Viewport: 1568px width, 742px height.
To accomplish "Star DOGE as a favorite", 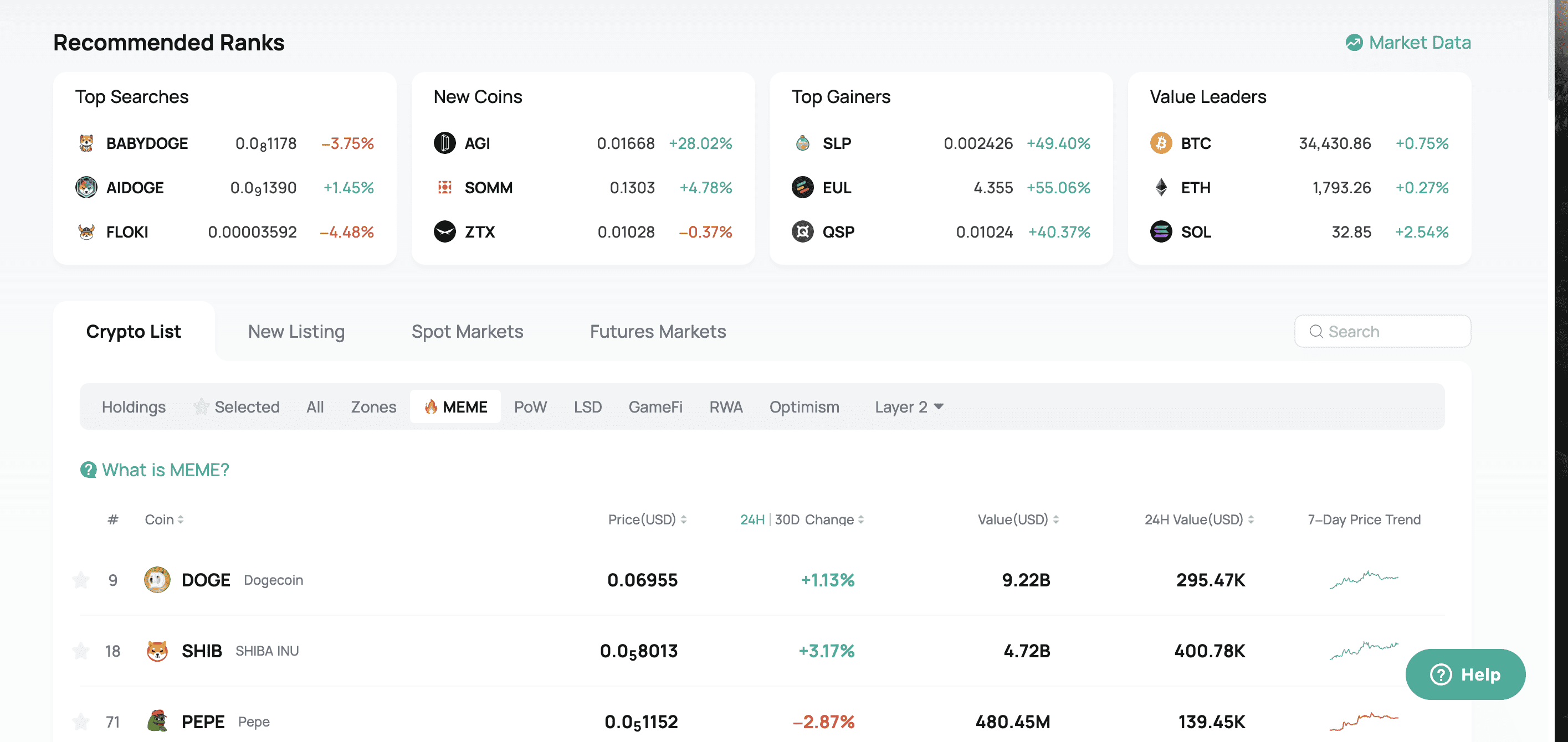I will coord(81,580).
